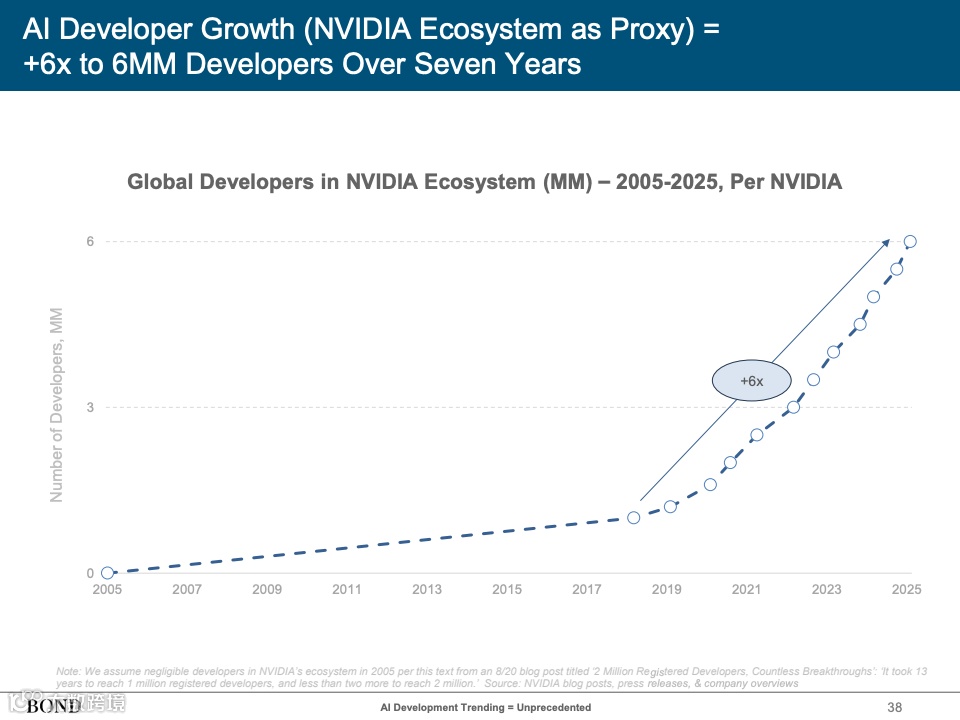Click the x-axis label '2023'
The height and width of the screenshot is (720, 960).
point(827,590)
